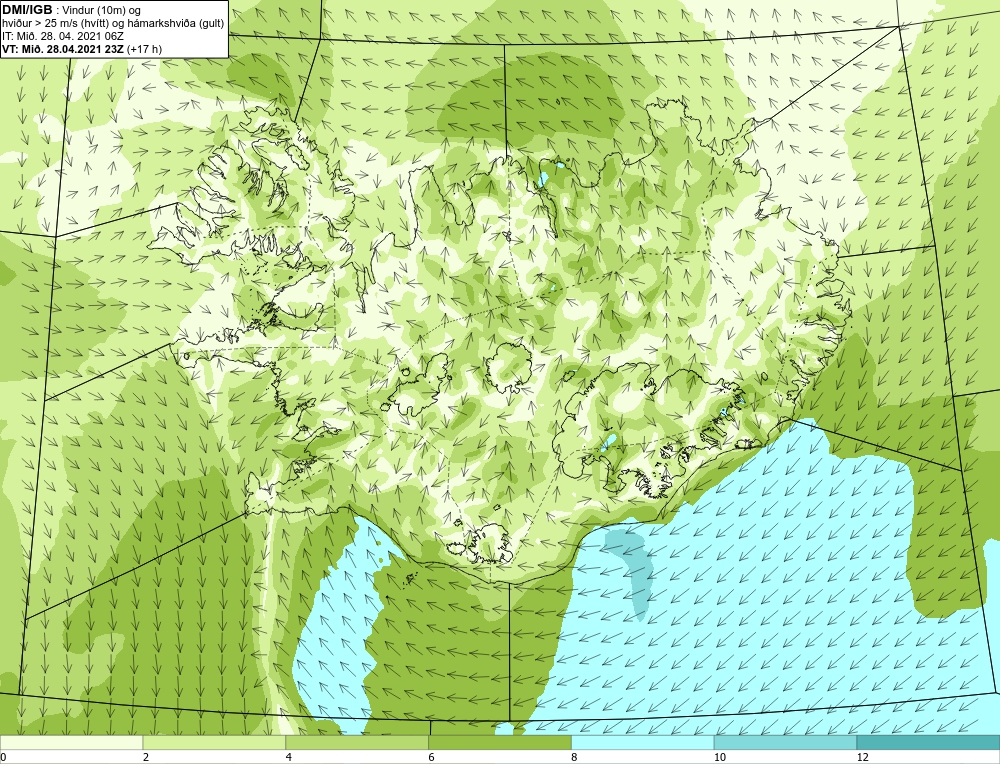Click the 8–10 m/s light cyan legend swatch
Screen dimensions: 1000x764
(x=643, y=742)
